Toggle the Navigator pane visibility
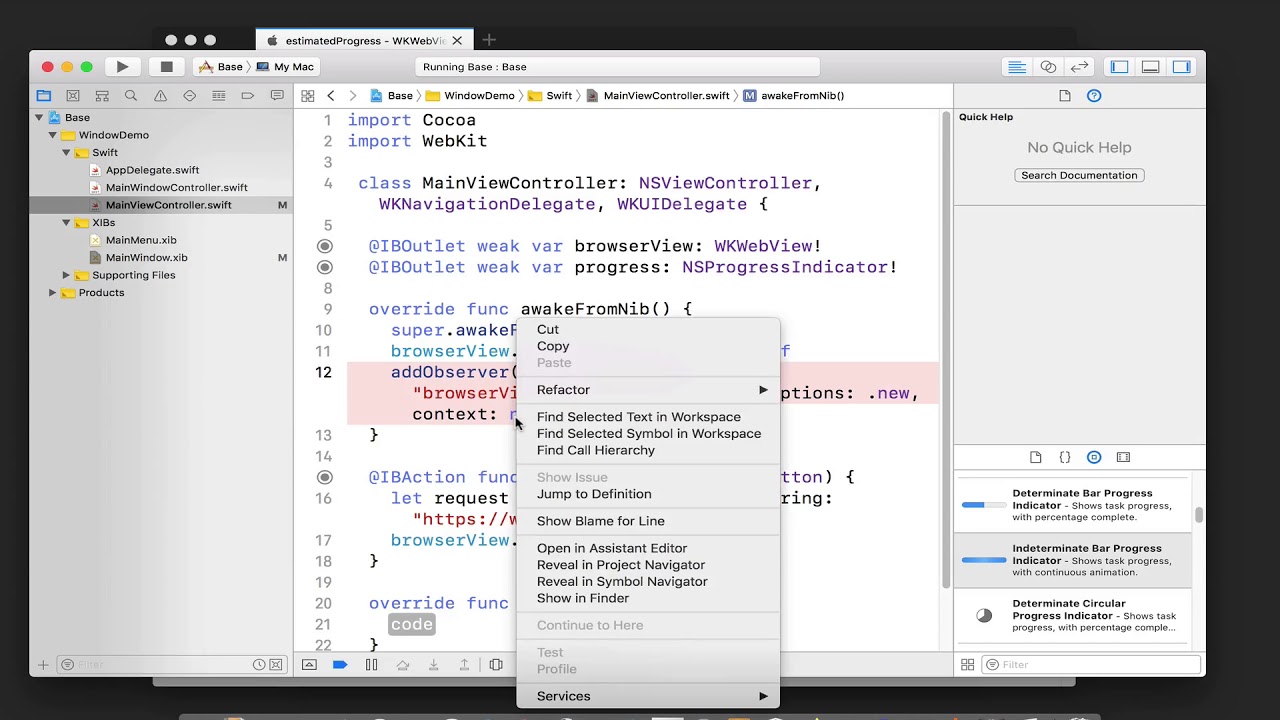Viewport: 1280px width, 720px height. point(1120,67)
